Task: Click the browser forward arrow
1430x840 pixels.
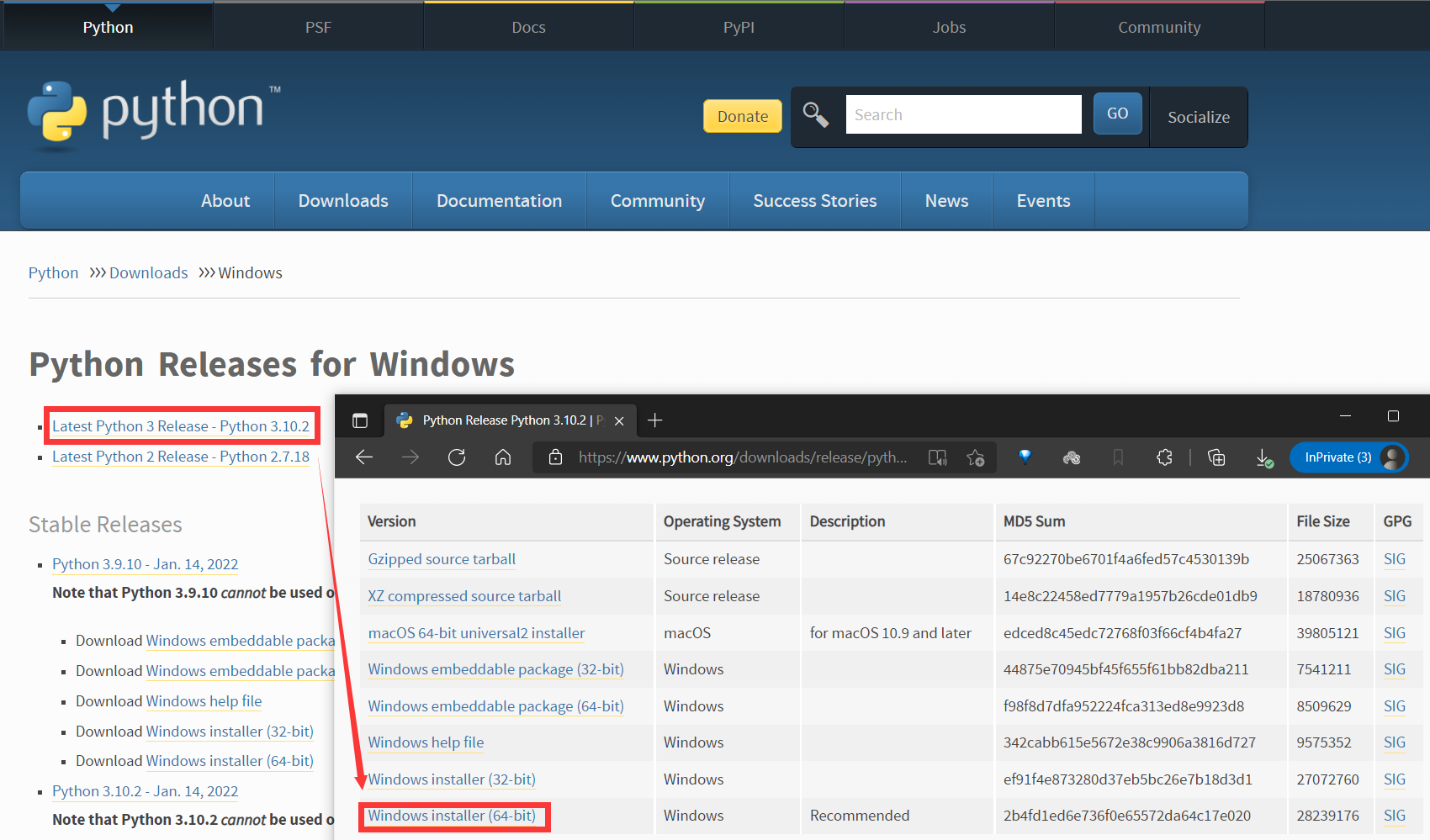Action: tap(410, 457)
